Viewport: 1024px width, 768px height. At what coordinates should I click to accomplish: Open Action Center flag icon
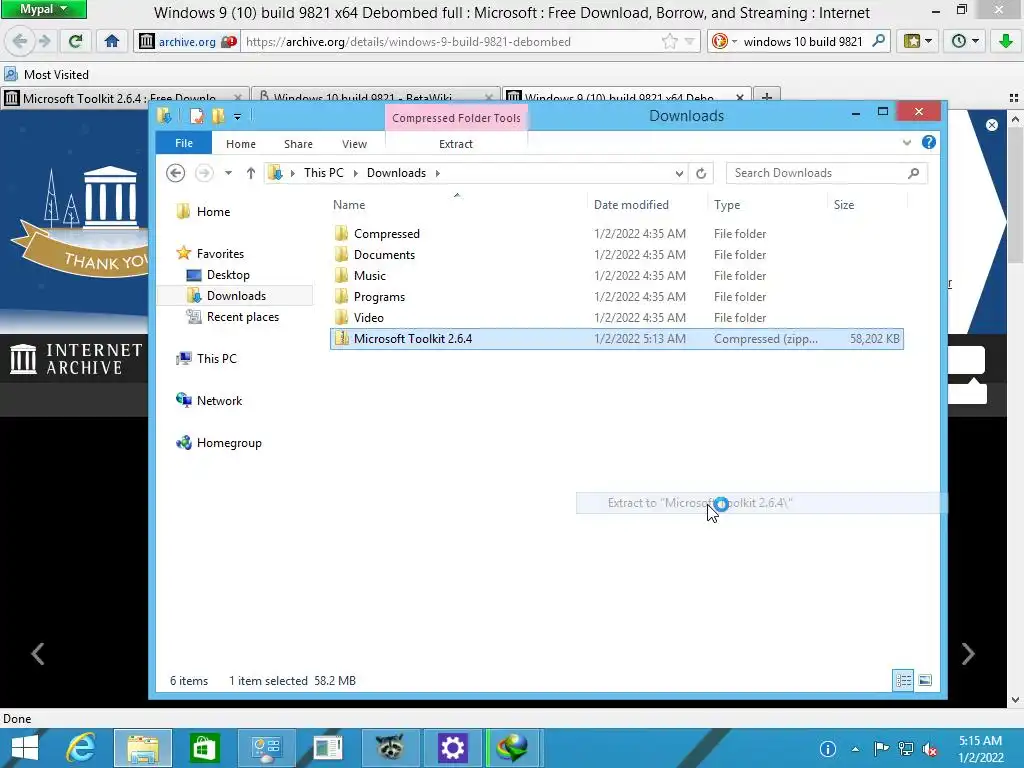tap(881, 749)
